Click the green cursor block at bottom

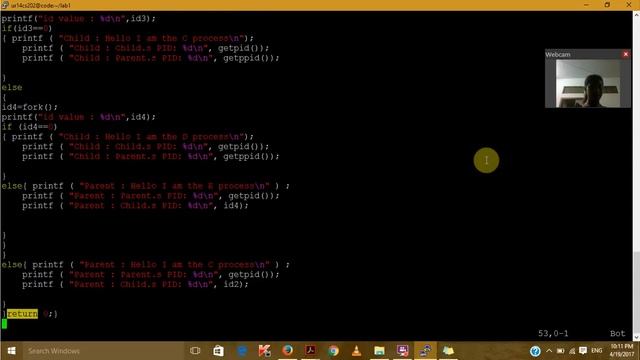click(x=4, y=324)
